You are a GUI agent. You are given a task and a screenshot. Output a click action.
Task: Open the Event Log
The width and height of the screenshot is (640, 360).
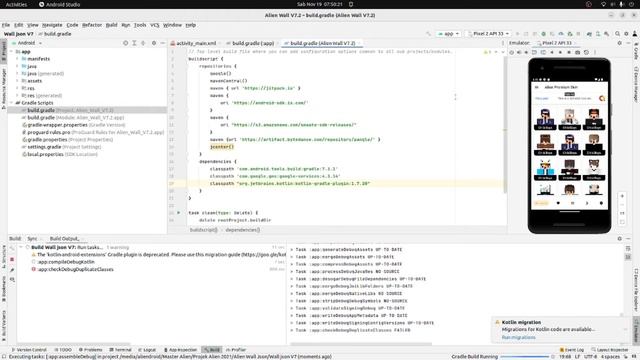[x=572, y=350]
